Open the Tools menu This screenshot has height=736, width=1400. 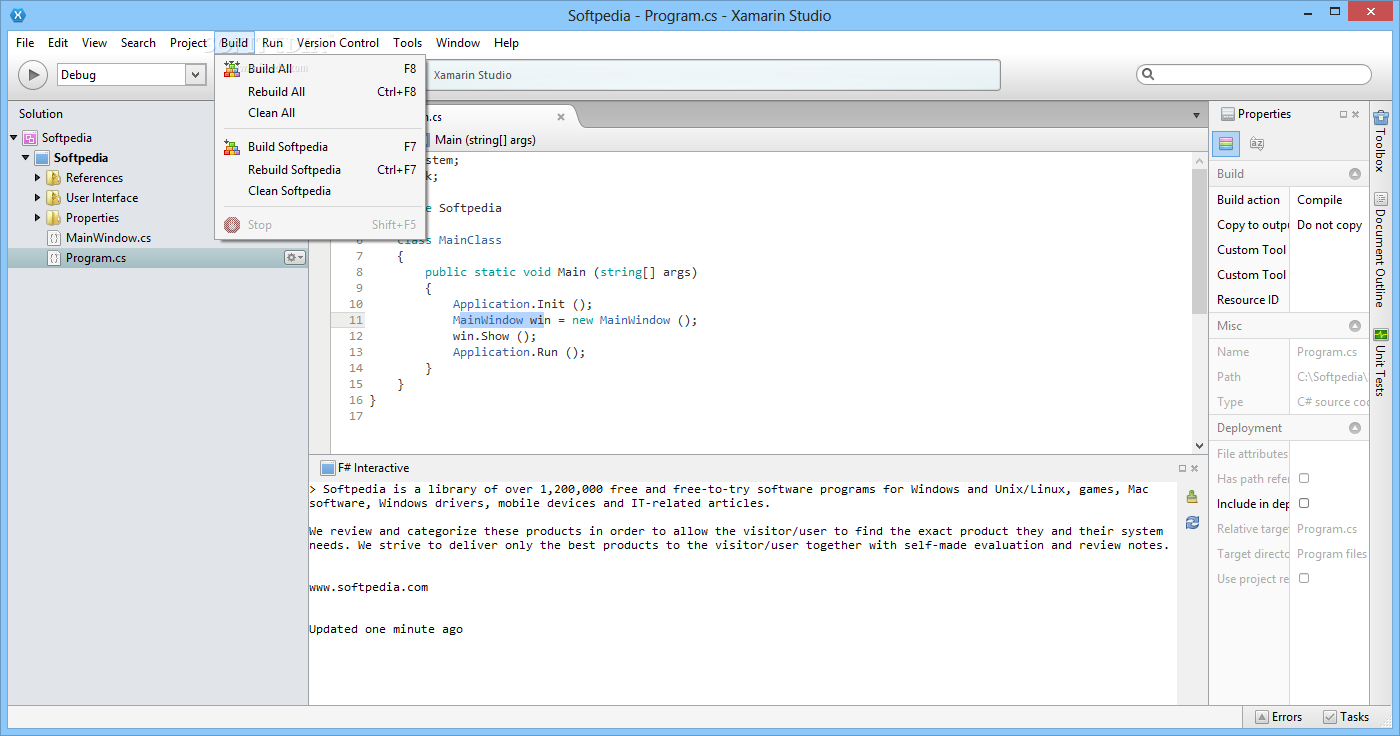coord(407,43)
